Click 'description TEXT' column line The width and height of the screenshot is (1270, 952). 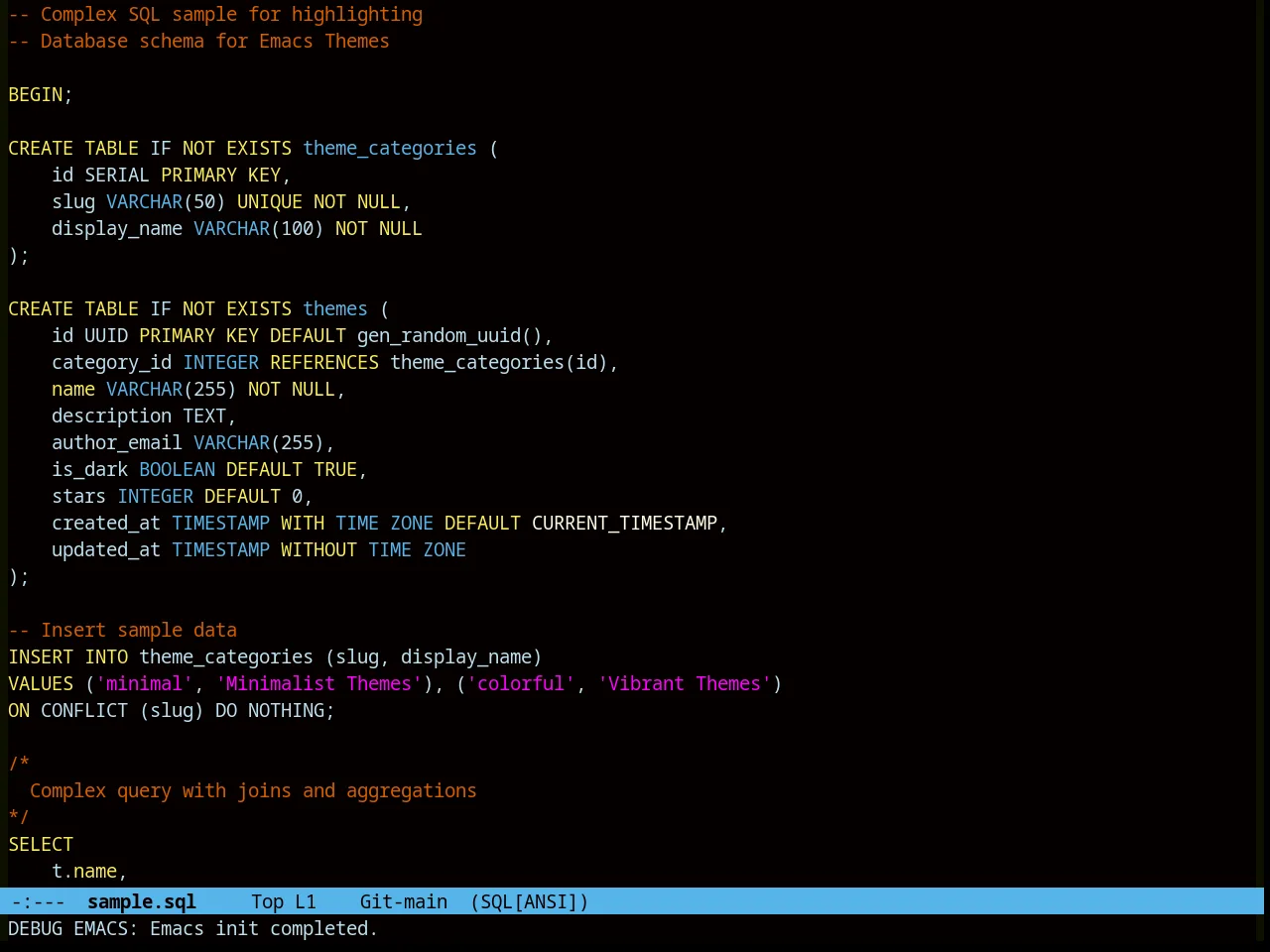pos(144,416)
